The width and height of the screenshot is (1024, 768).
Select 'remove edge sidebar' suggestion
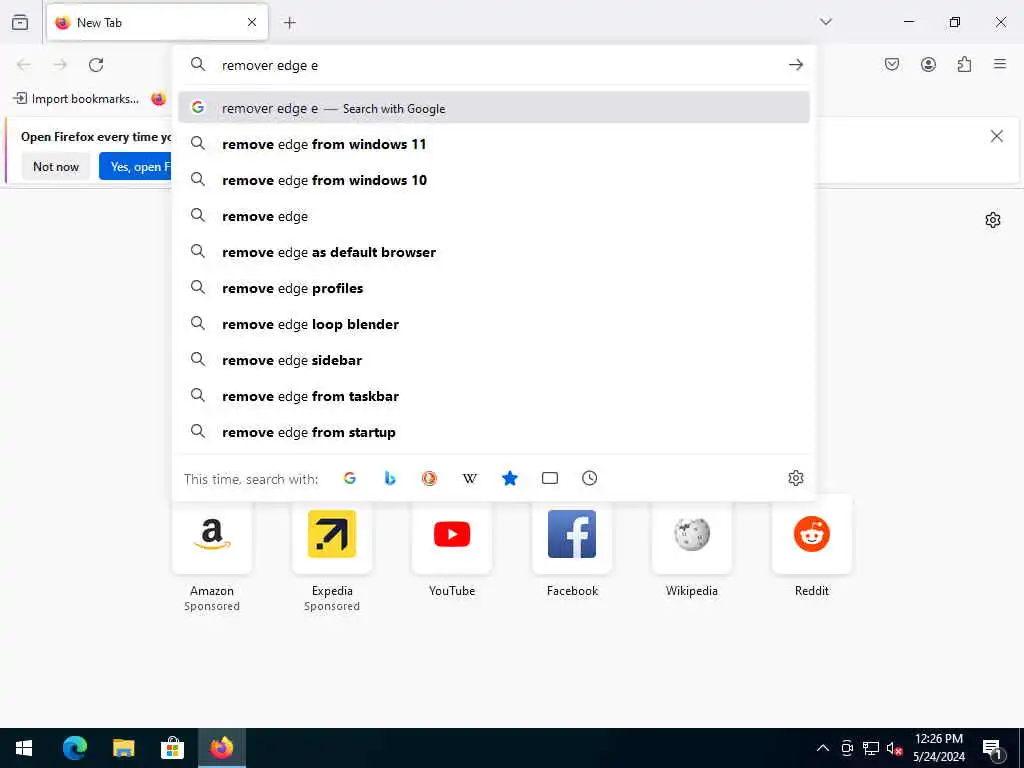click(494, 360)
